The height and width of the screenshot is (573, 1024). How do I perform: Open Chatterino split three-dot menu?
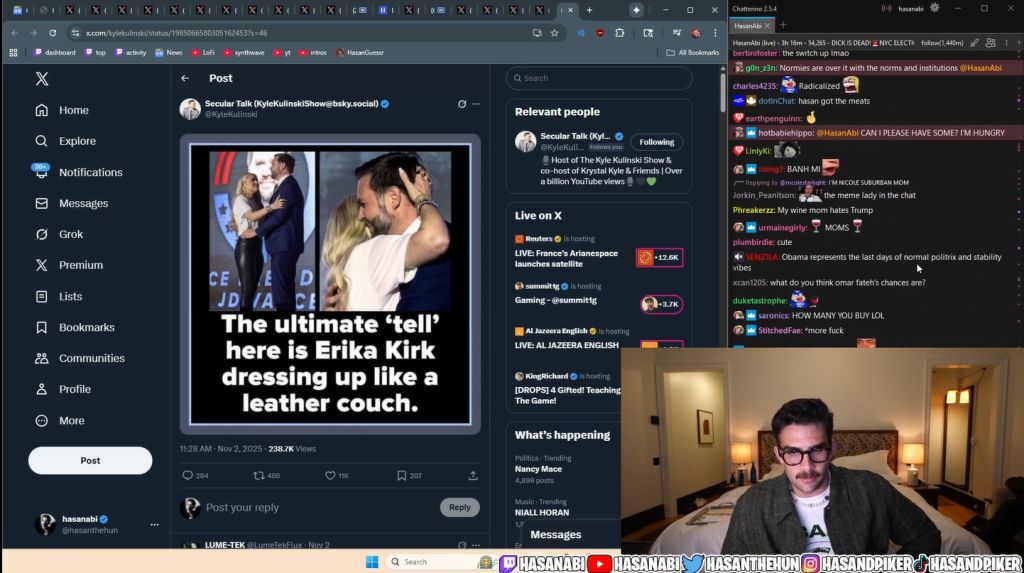point(1008,43)
